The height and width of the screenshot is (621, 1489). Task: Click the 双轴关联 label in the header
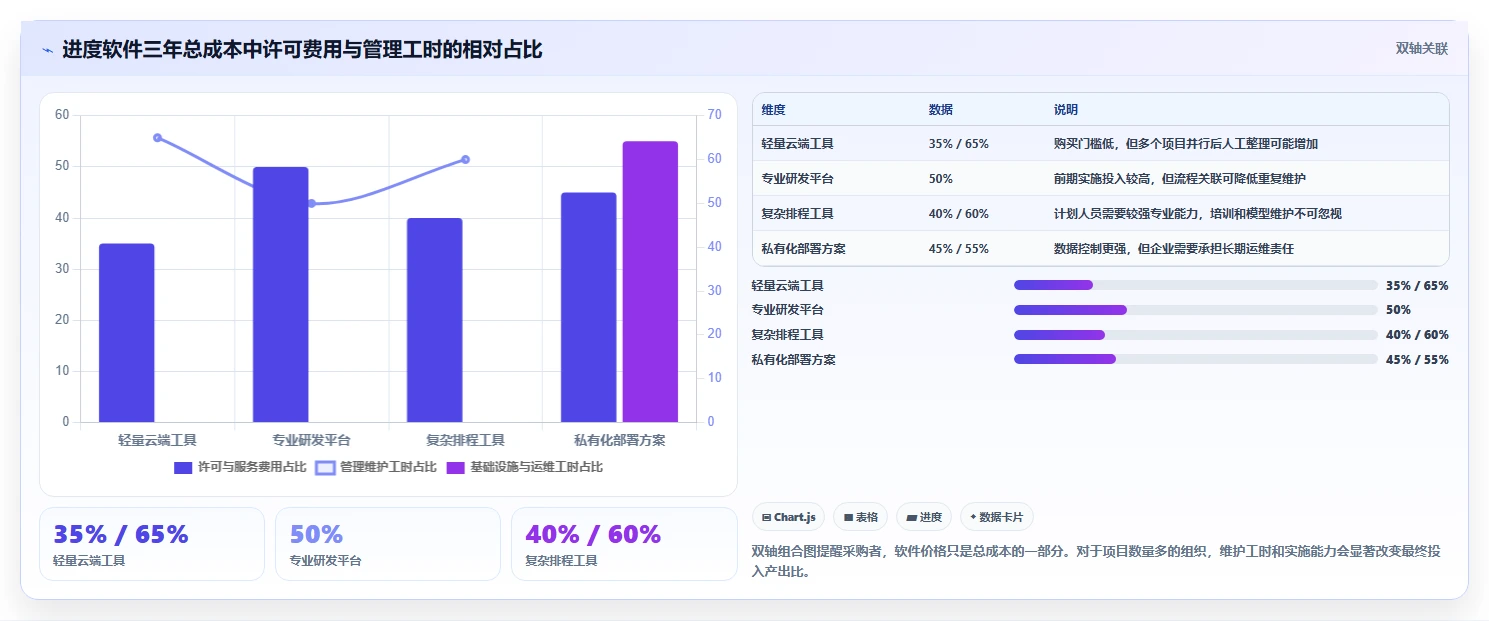coord(1421,49)
